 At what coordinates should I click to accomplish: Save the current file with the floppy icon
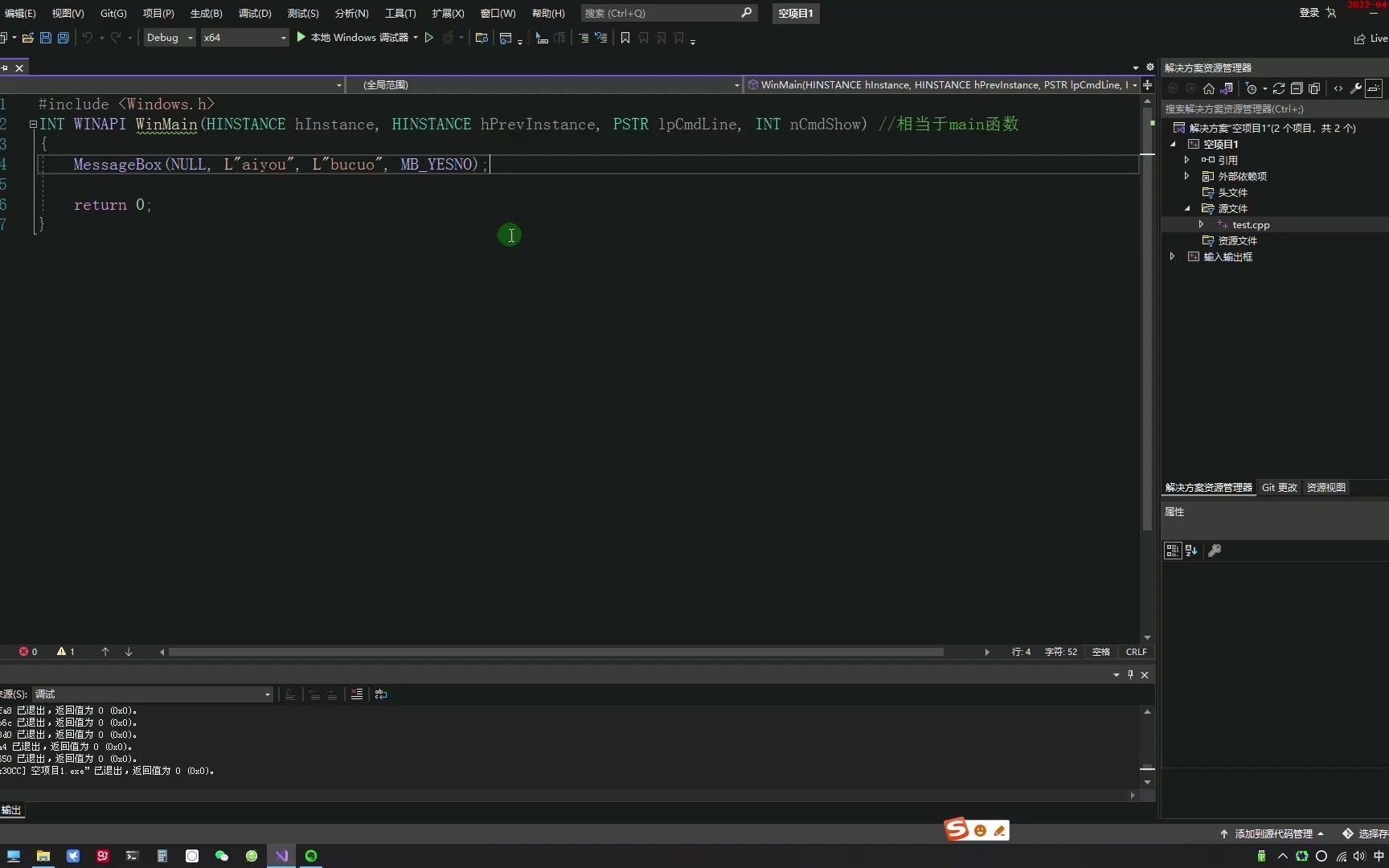[x=46, y=38]
